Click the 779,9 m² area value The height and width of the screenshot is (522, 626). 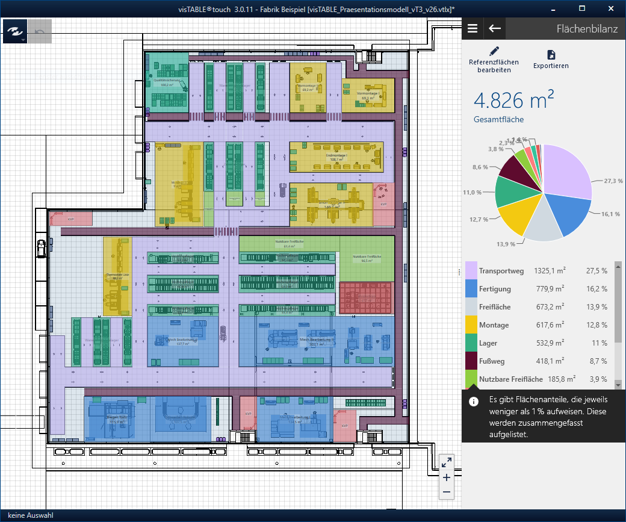(x=550, y=289)
